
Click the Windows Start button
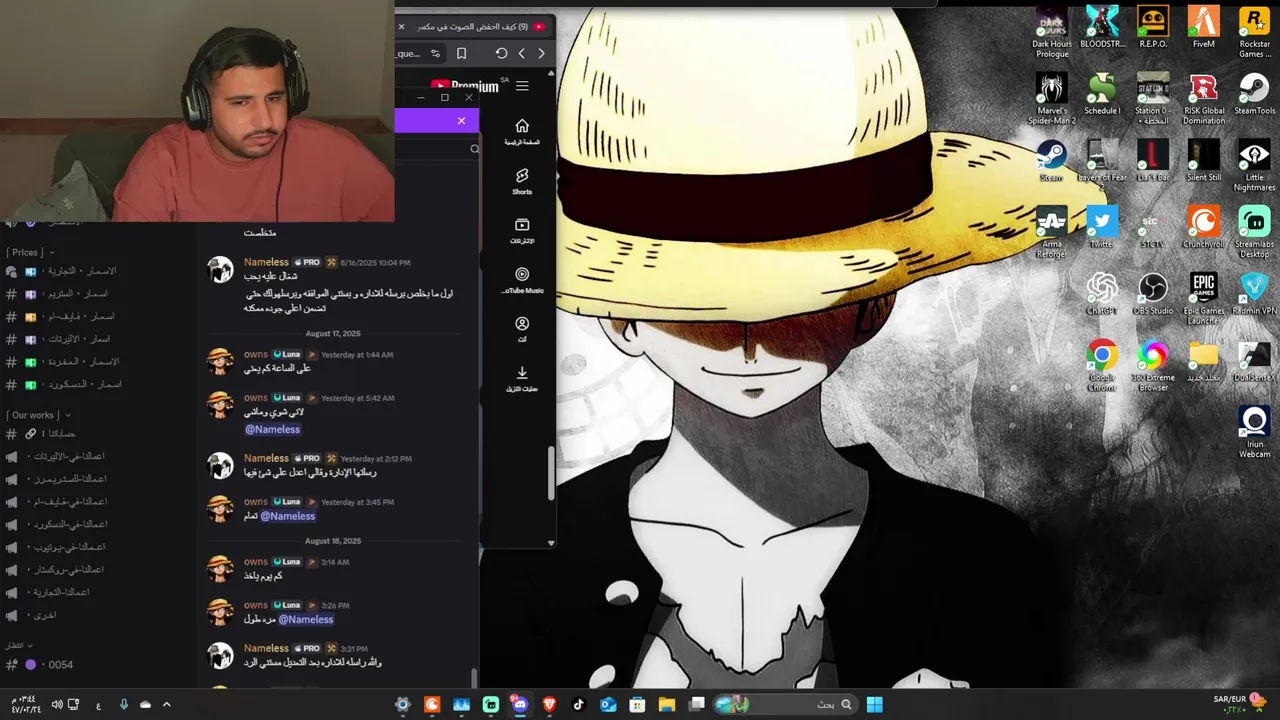[x=874, y=704]
